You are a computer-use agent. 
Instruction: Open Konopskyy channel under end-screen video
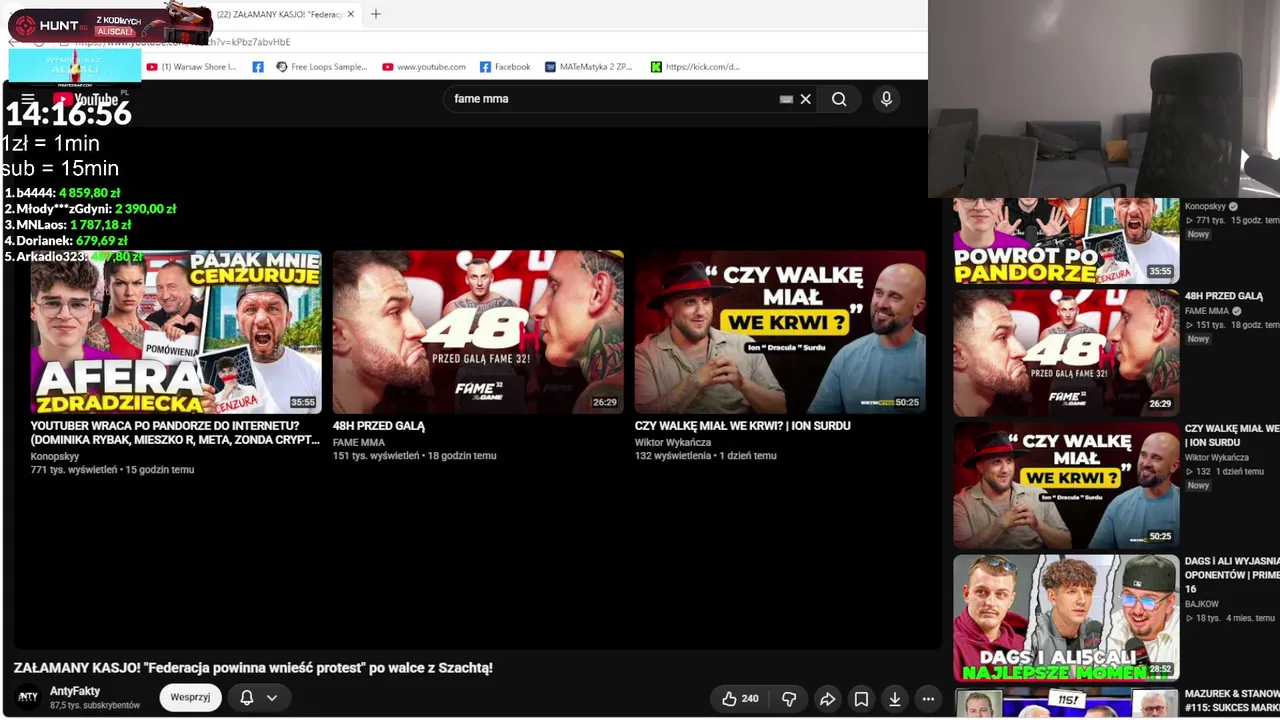click(55, 456)
